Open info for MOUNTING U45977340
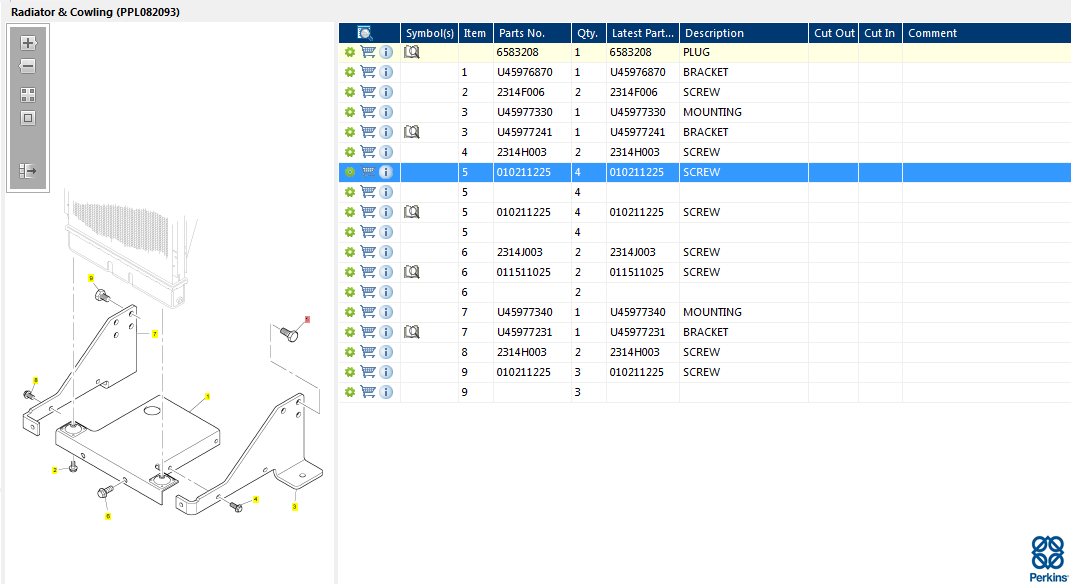Image resolution: width=1071 pixels, height=584 pixels. tap(386, 312)
